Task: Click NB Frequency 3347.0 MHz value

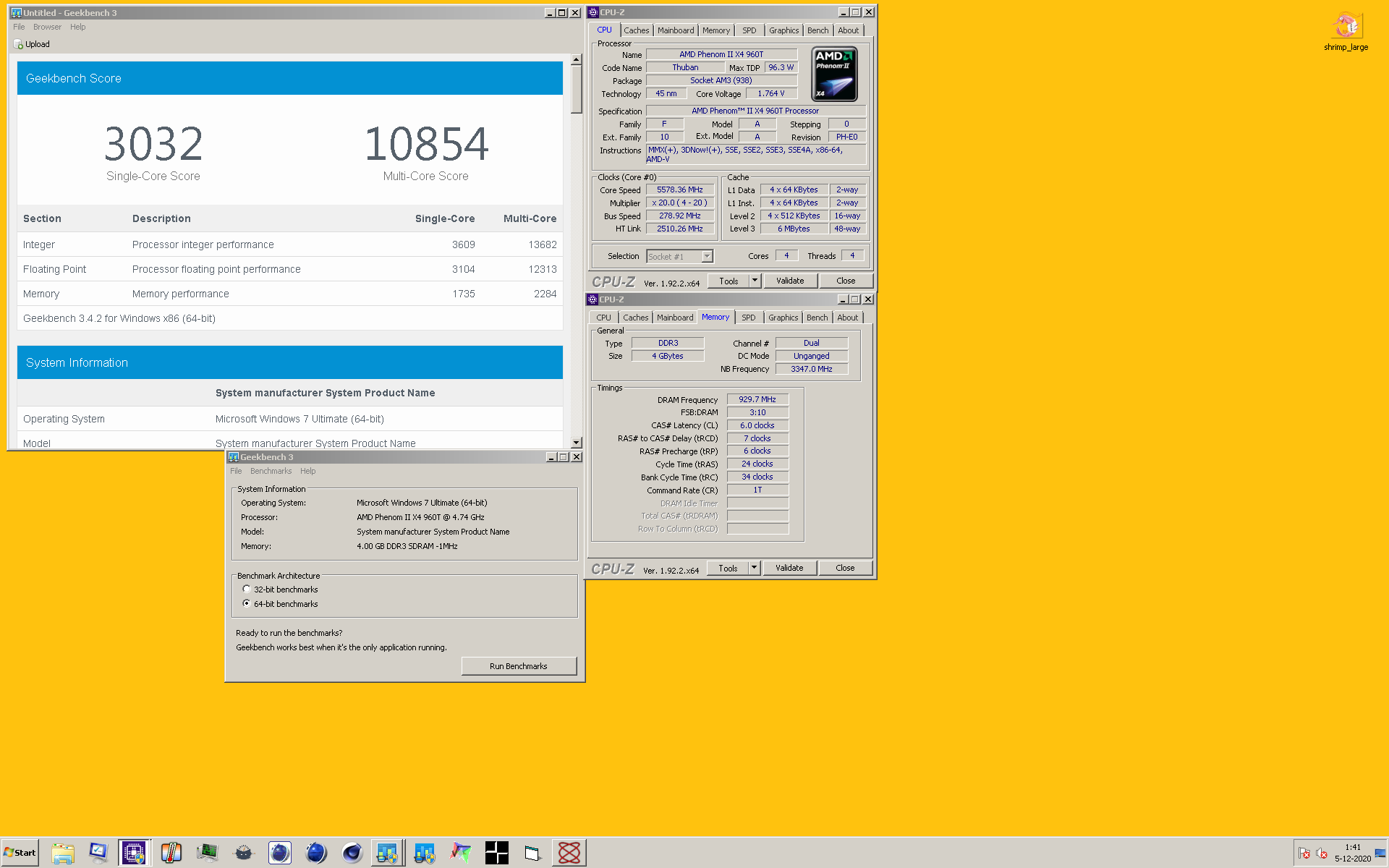Action: pos(812,369)
